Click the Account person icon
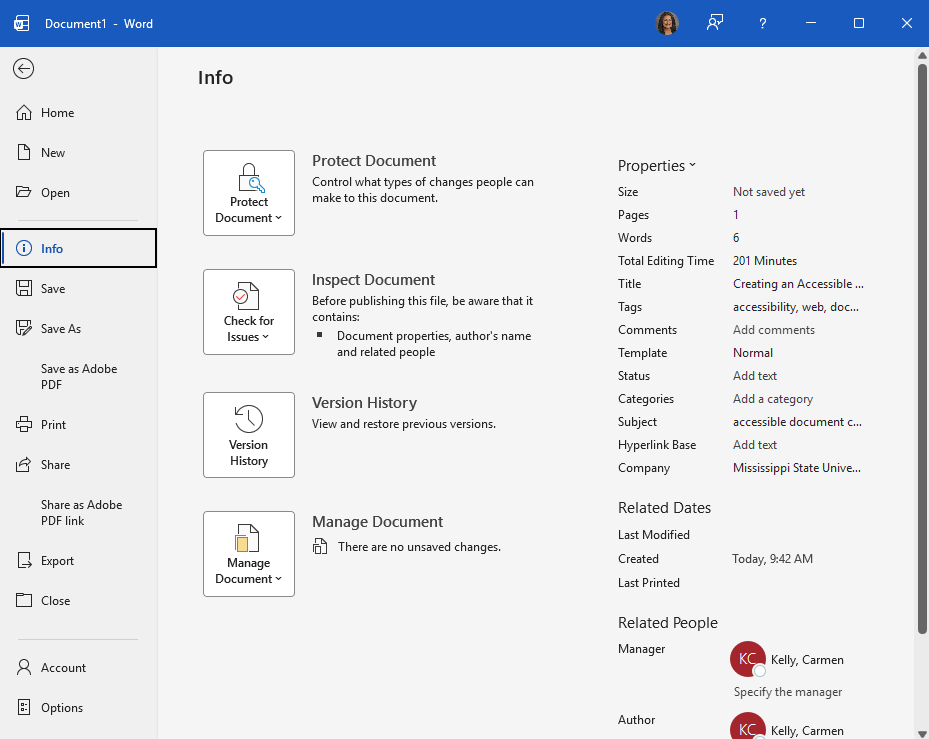This screenshot has width=929, height=739. click(x=24, y=667)
